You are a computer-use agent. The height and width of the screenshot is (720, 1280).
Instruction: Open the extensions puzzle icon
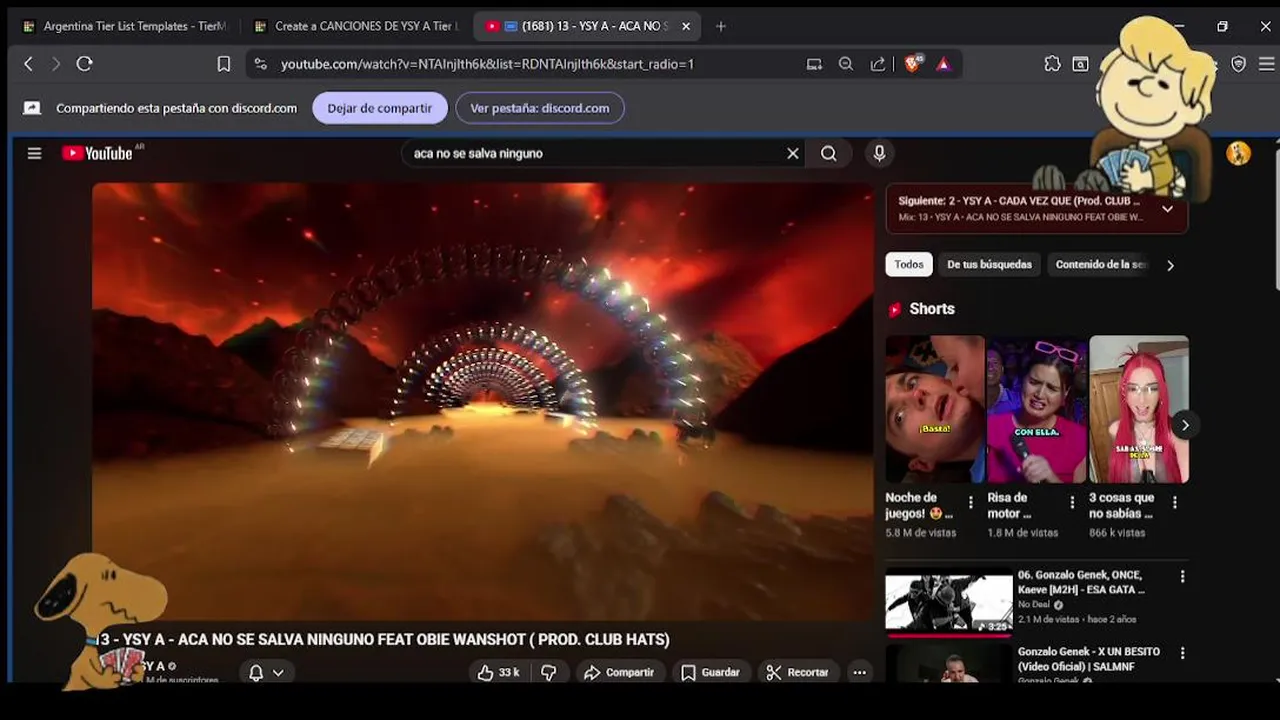click(1052, 64)
